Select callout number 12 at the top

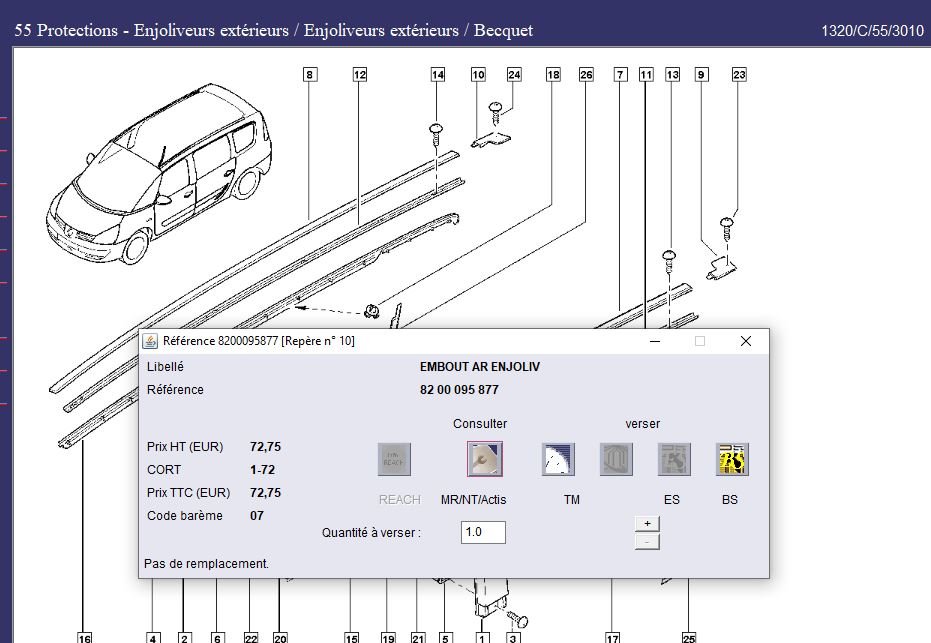coord(359,75)
